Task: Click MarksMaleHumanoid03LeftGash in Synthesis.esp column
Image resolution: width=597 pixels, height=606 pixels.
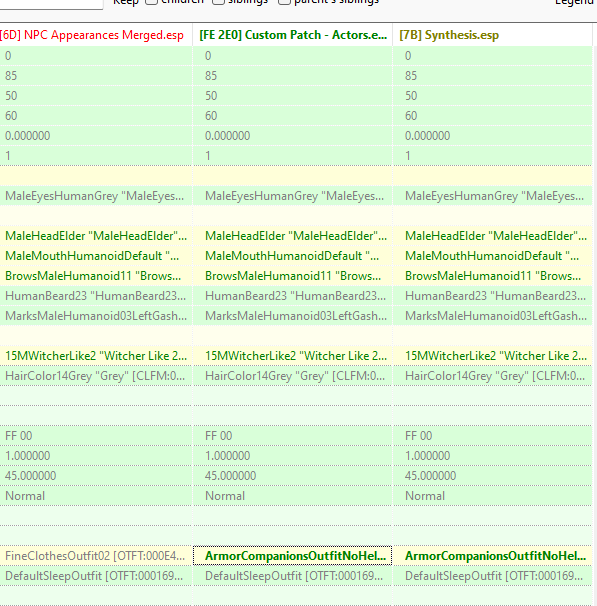Action: tap(492, 316)
